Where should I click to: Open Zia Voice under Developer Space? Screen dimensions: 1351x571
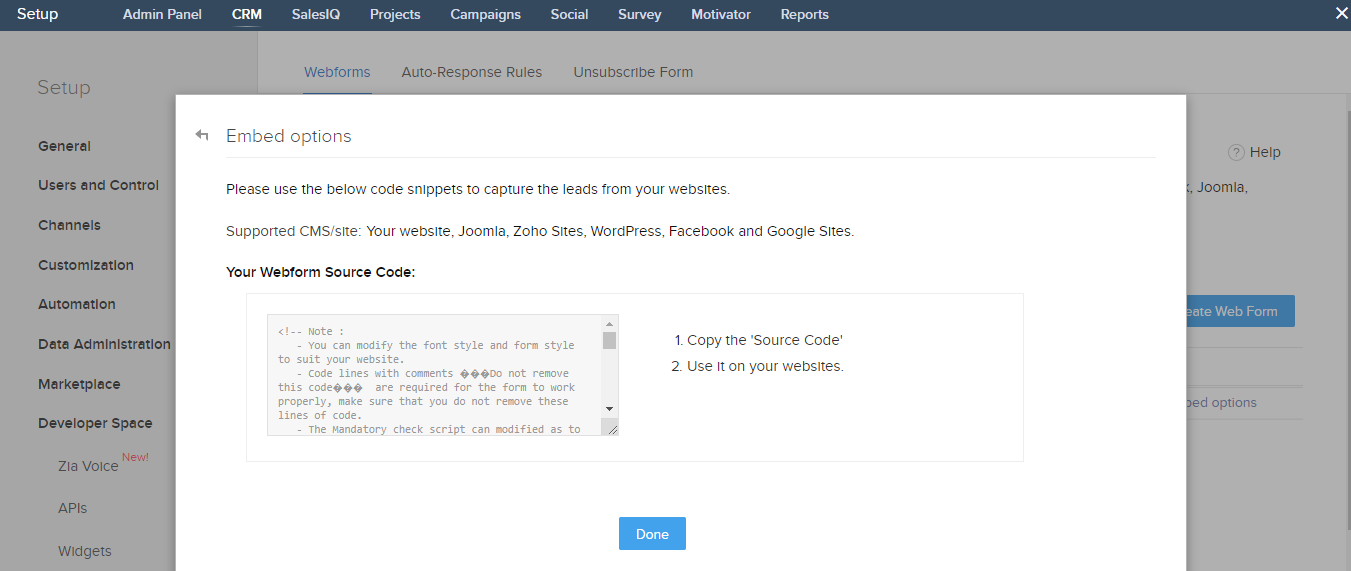click(88, 465)
